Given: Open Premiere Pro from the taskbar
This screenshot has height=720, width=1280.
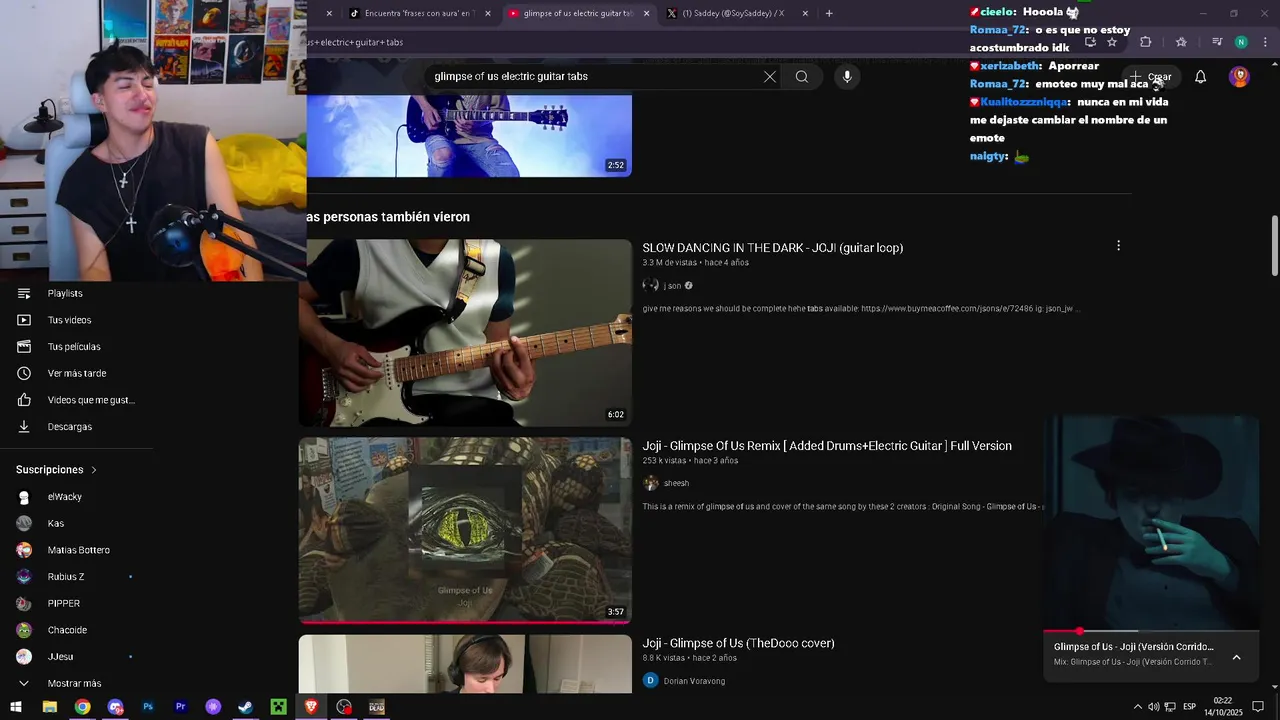Looking at the screenshot, I should coord(181,707).
